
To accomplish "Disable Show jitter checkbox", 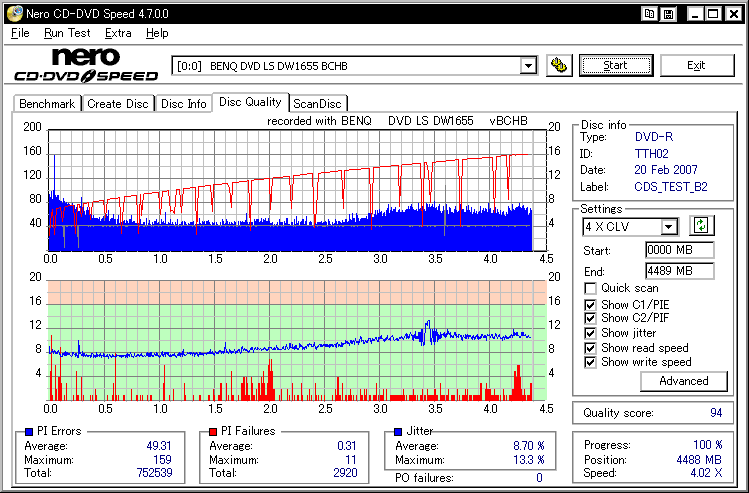I will pos(590,333).
